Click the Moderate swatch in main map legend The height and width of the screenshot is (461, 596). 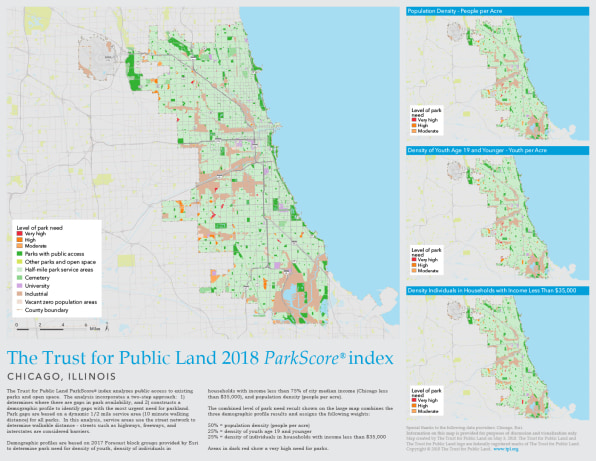(19, 246)
